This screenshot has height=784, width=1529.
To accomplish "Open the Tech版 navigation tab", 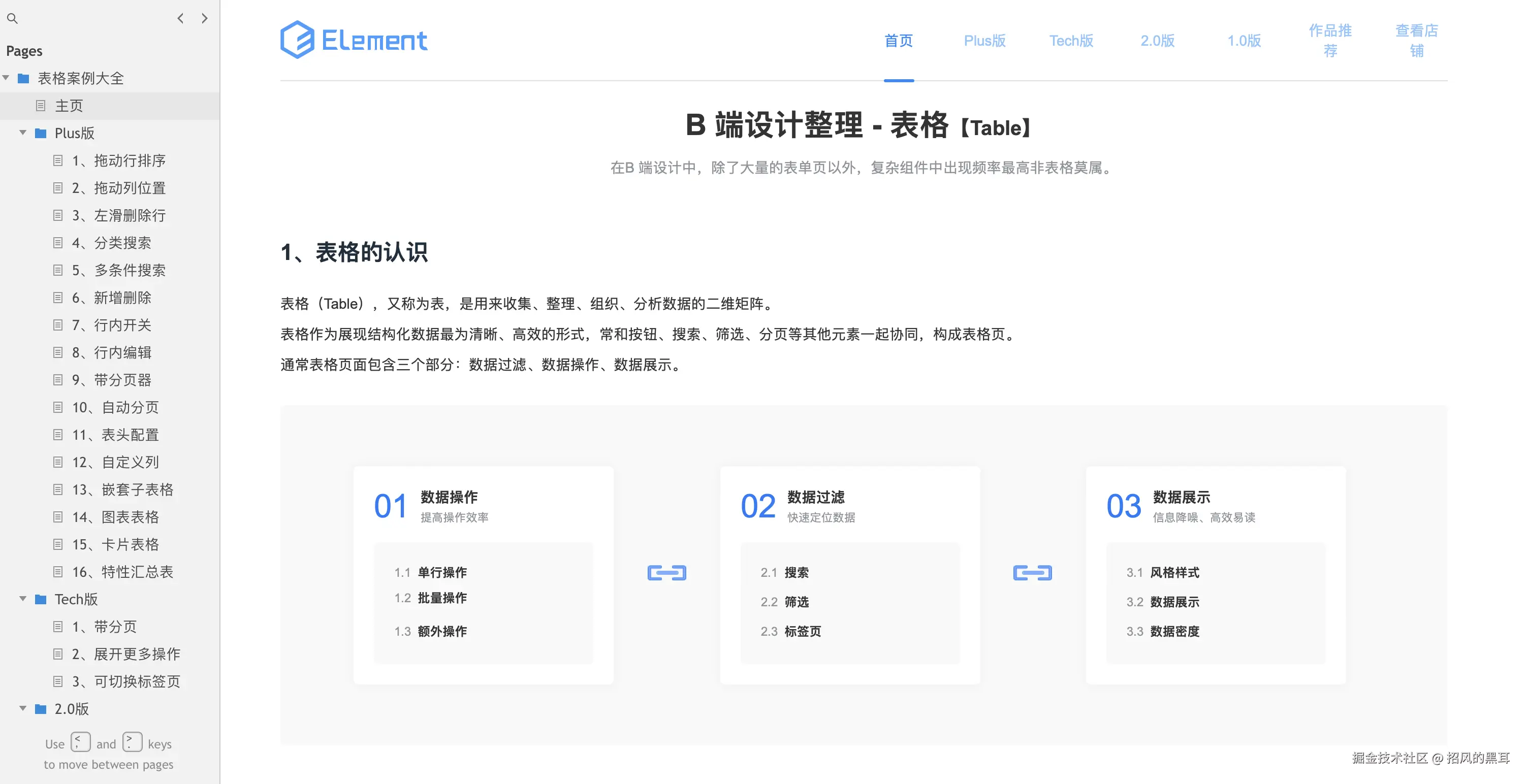I will click(1071, 40).
